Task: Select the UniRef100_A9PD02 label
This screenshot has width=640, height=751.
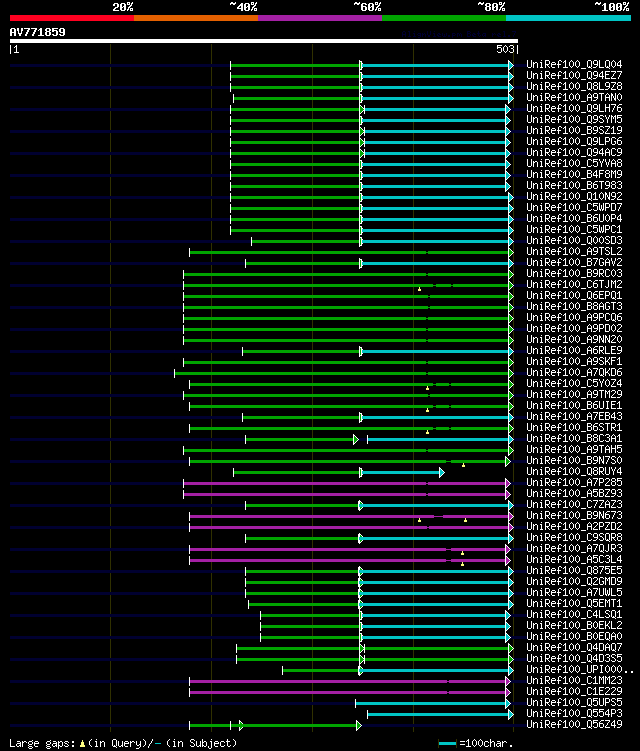Action: [574, 329]
